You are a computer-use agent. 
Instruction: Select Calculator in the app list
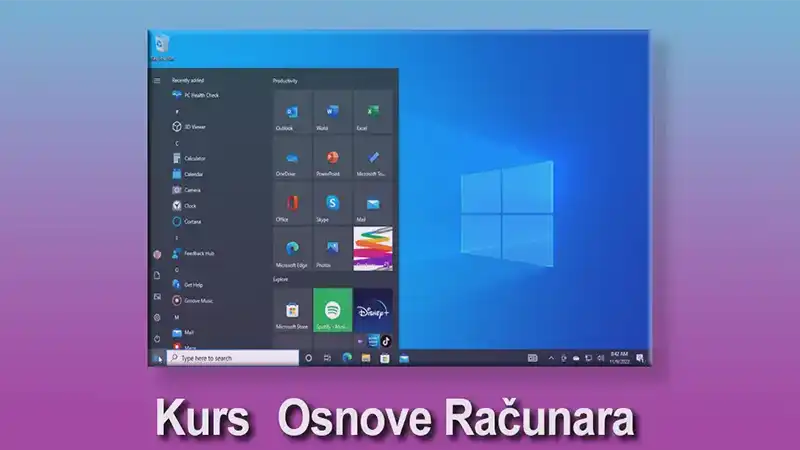coord(194,158)
